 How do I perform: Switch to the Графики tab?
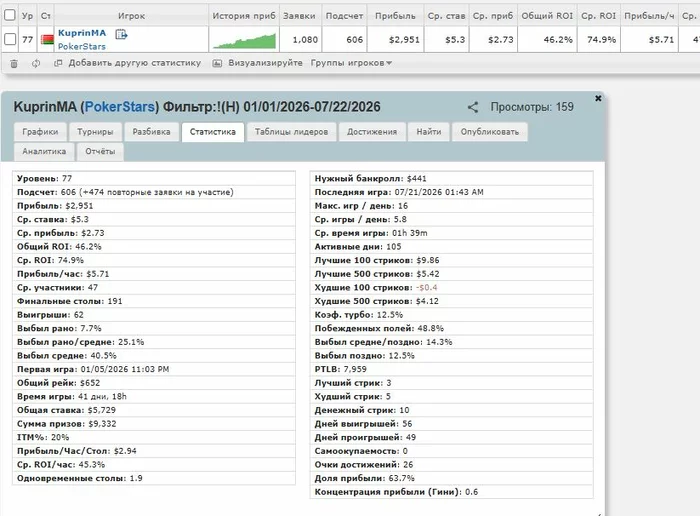[x=40, y=132]
